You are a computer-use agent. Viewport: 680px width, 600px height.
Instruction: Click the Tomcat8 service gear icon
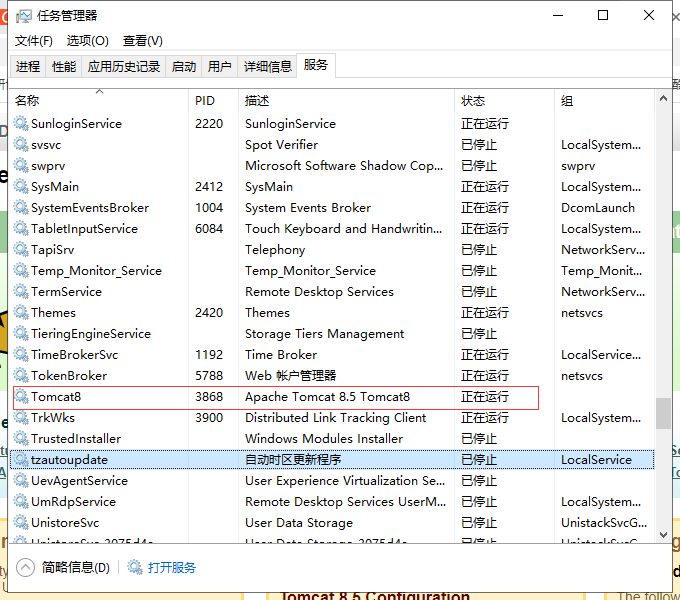[21, 397]
